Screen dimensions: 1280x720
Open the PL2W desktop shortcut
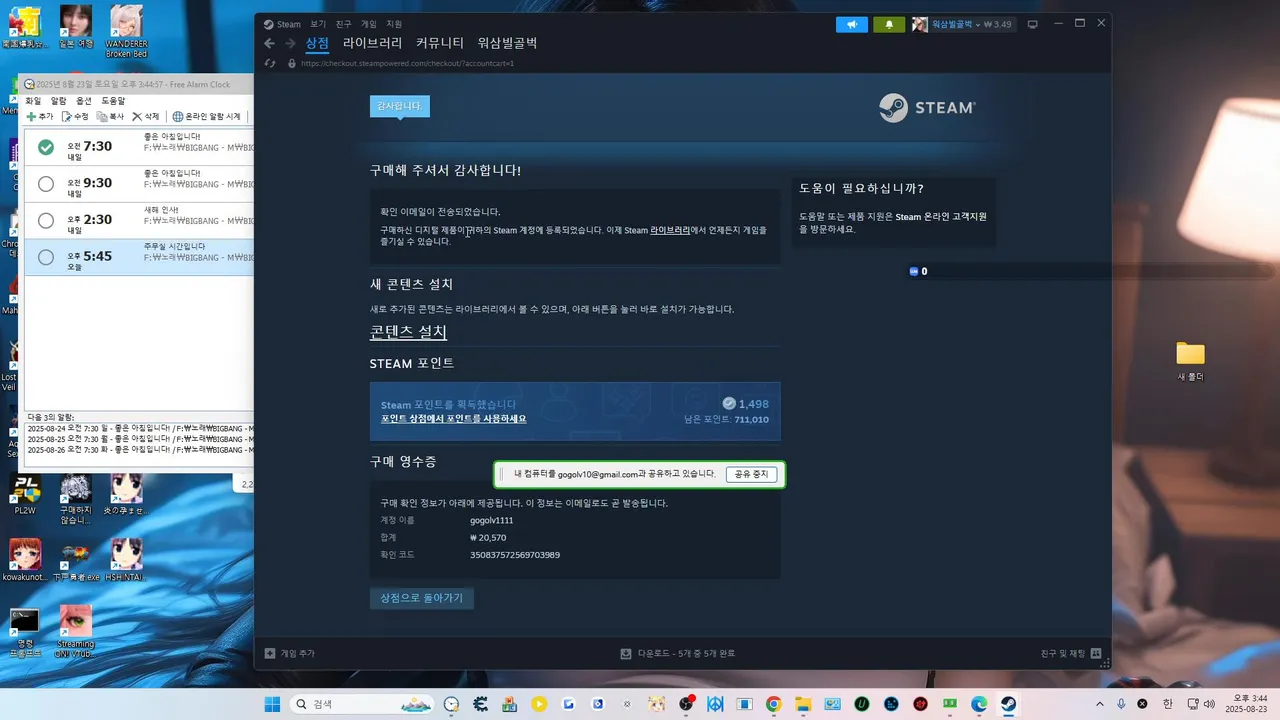point(25,494)
